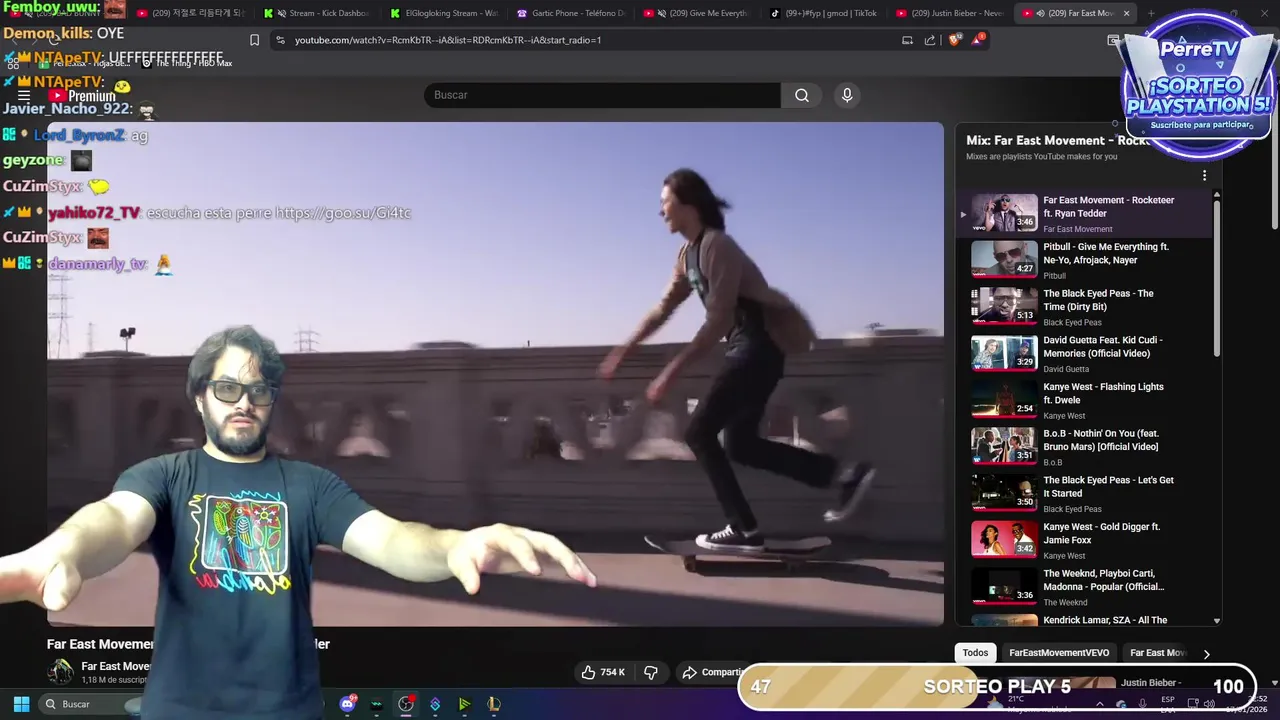1280x720 pixels.
Task: Select the FarEastMovementVEVO chip
Action: point(1059,653)
